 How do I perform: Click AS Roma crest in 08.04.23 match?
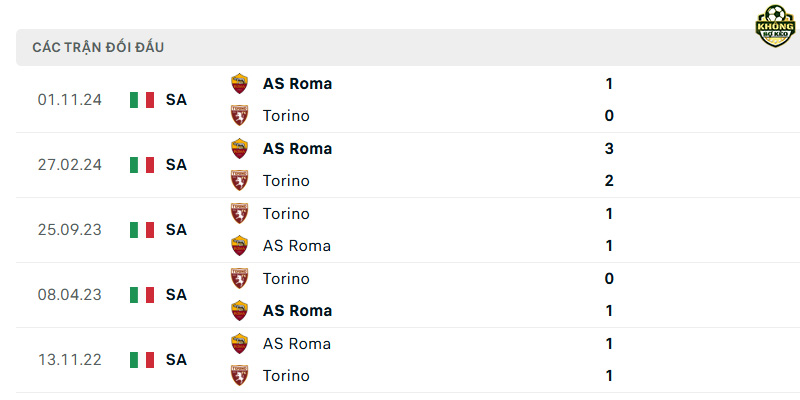coord(239,311)
